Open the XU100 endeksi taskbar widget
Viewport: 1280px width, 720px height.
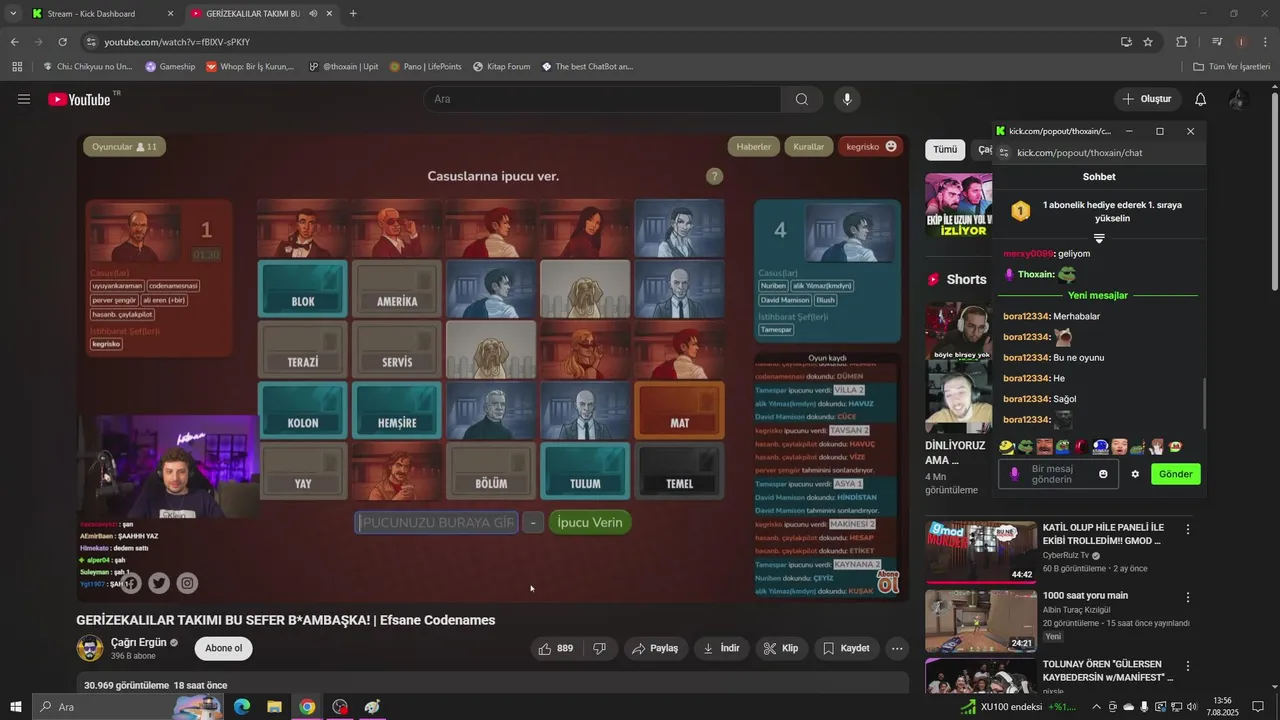click(1019, 707)
